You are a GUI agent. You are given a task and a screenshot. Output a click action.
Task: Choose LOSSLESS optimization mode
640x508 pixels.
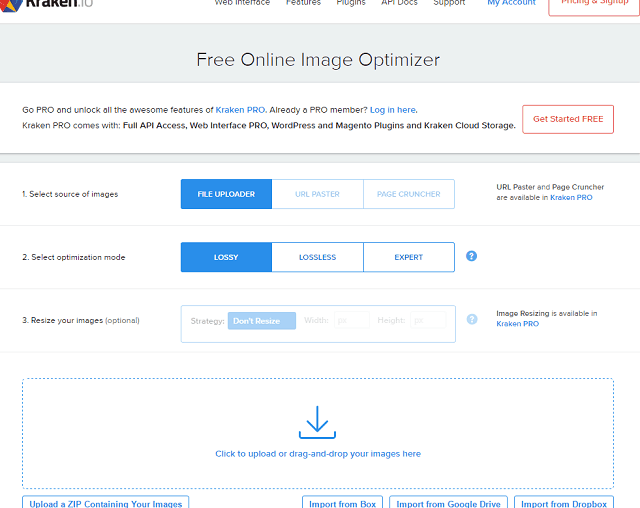tap(318, 257)
